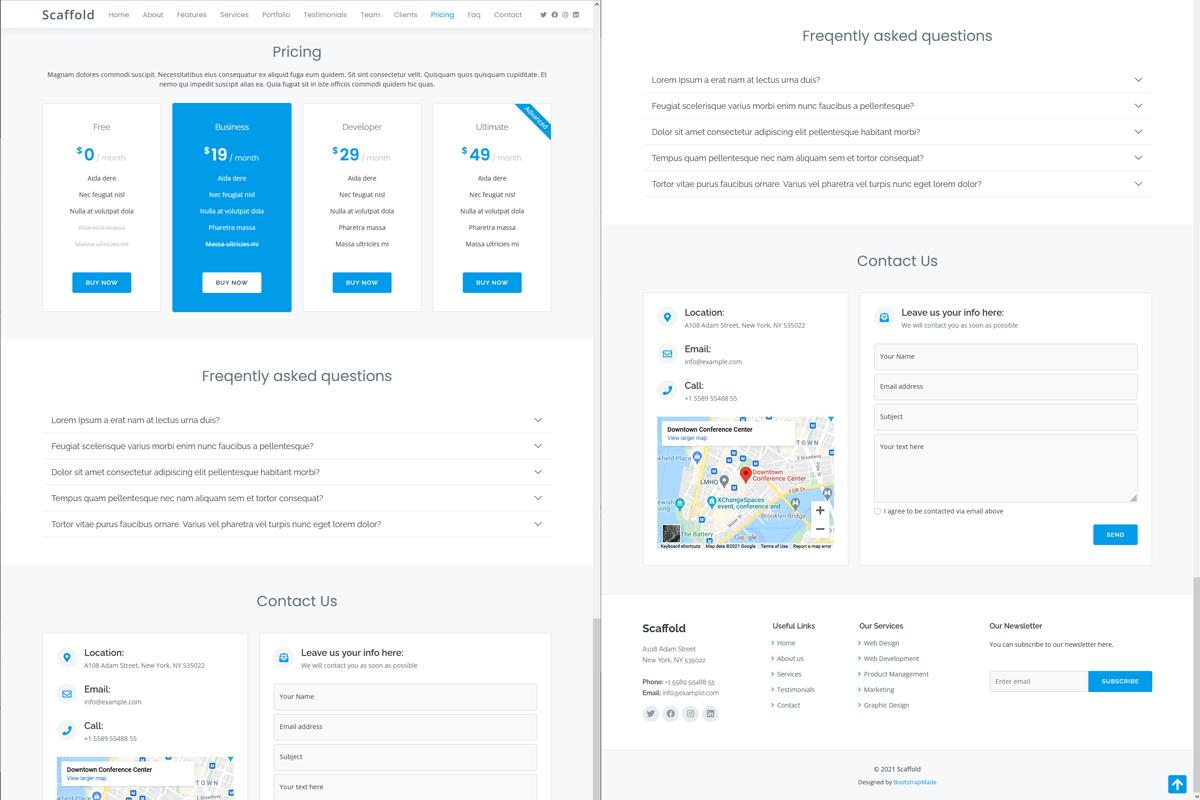Screen dimensions: 1200x800
Task: Open 'Graphic Design' in footer services
Action: [x=886, y=705]
